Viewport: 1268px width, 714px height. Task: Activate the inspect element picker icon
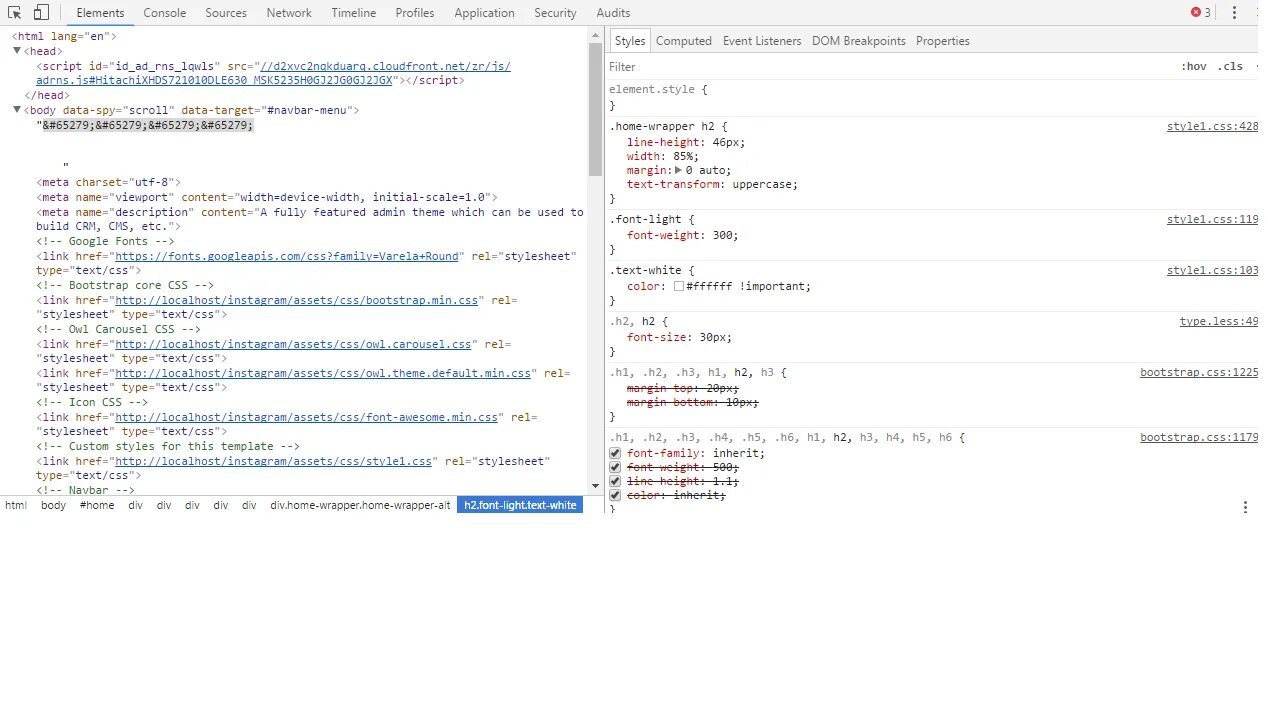(15, 13)
